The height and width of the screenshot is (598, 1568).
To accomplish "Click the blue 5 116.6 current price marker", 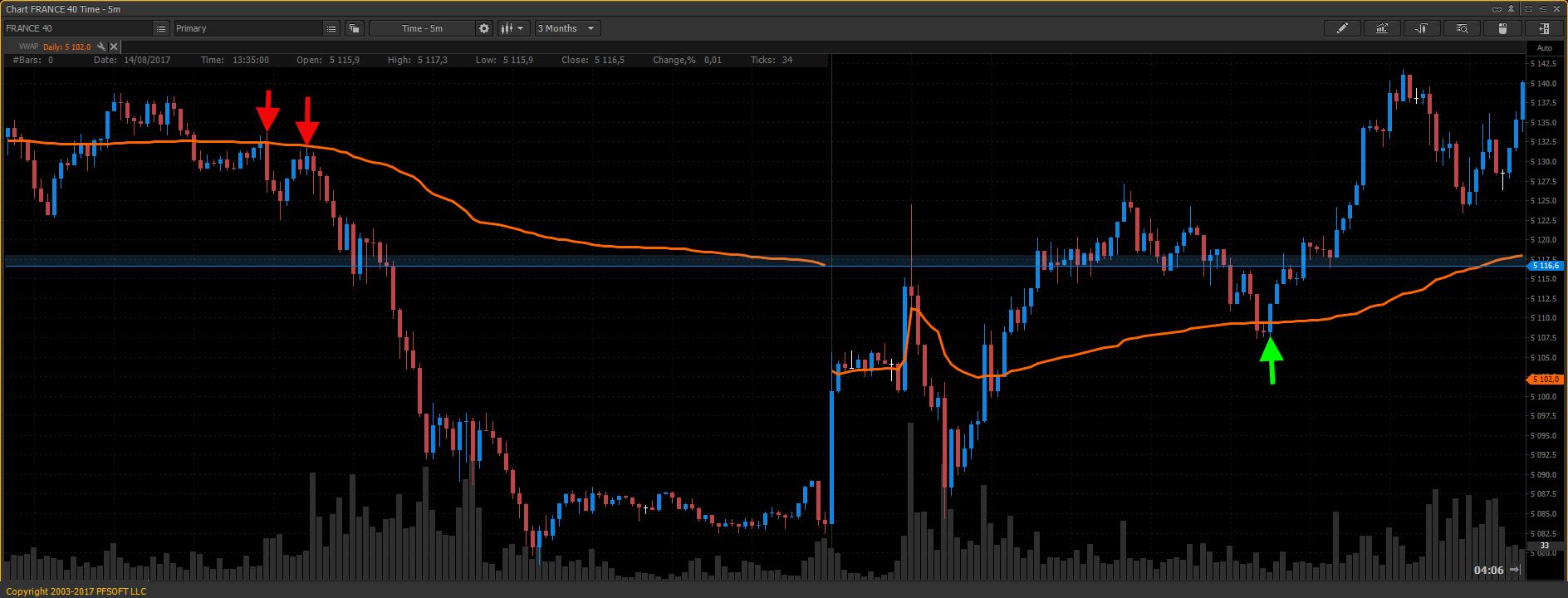I will (x=1546, y=265).
